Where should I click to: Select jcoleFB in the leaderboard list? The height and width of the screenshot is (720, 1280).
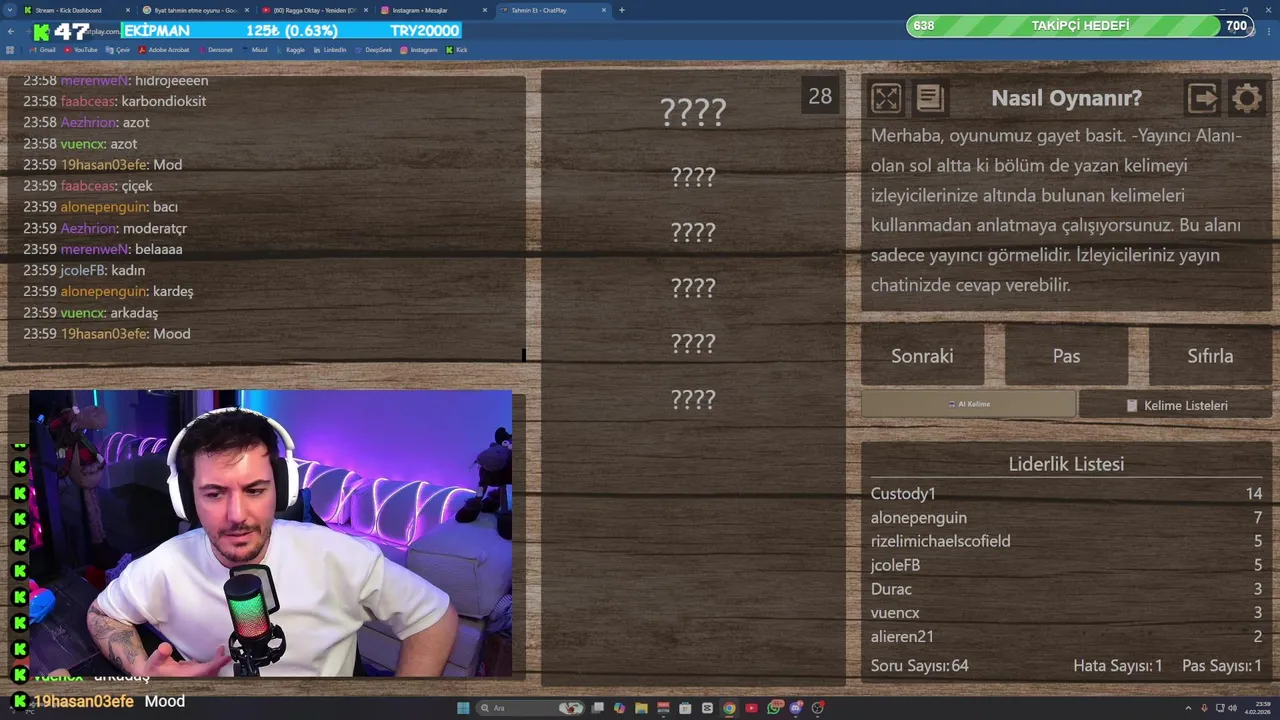[x=895, y=565]
